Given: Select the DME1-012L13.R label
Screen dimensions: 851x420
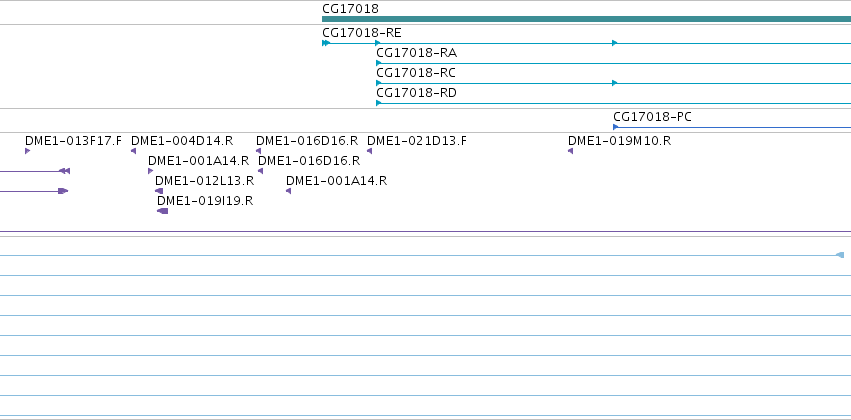Looking at the screenshot, I should pos(204,181).
